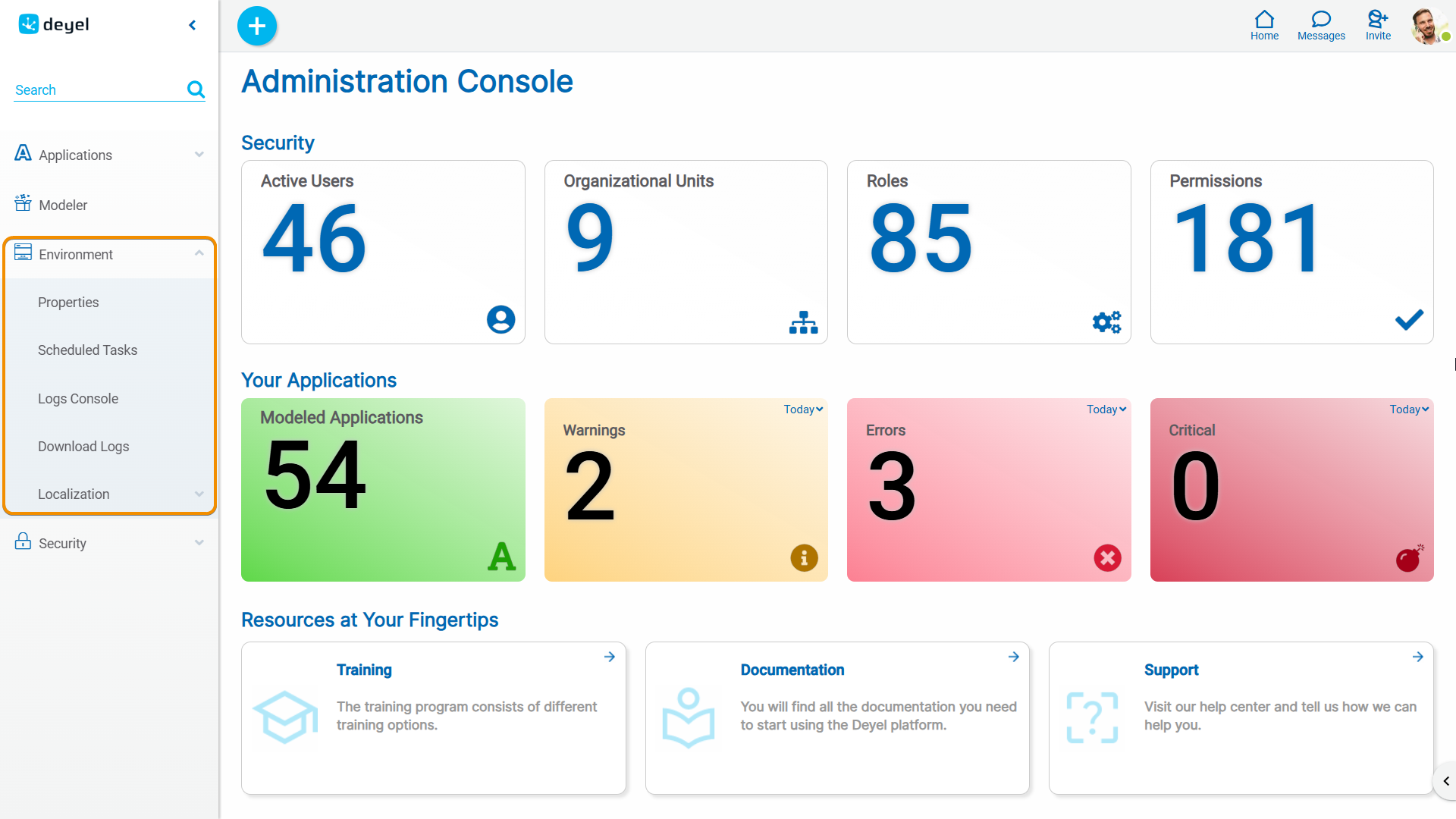Expand the Localization submenu

[x=199, y=494]
